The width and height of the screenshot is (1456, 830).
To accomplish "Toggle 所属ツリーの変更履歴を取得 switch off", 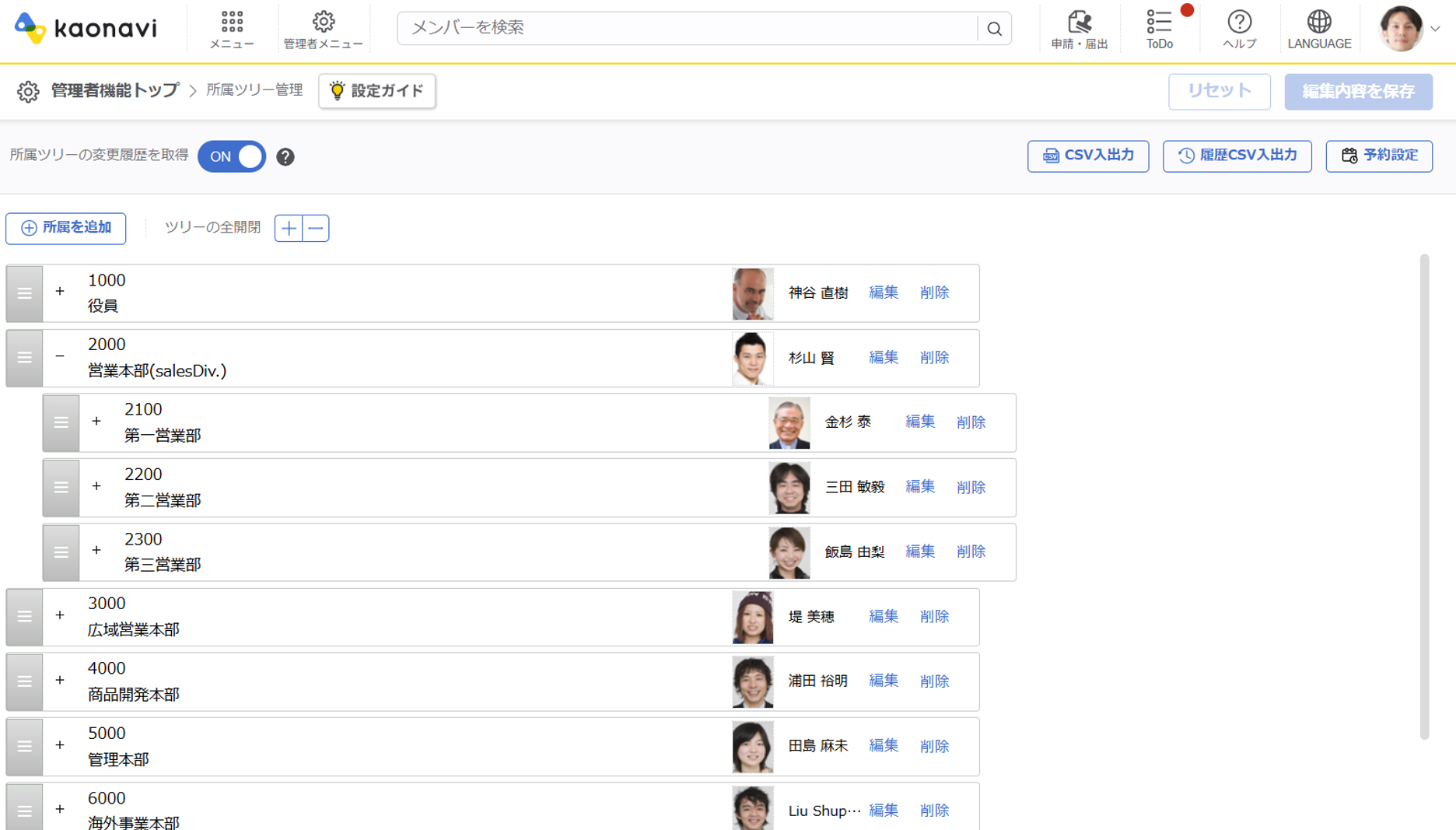I will pos(232,156).
